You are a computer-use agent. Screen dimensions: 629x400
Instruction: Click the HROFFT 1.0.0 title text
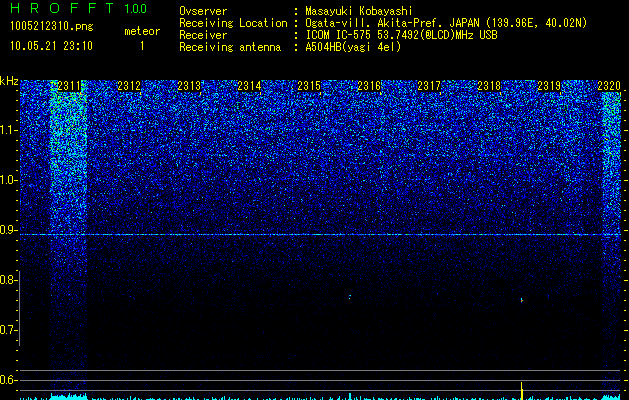click(78, 8)
